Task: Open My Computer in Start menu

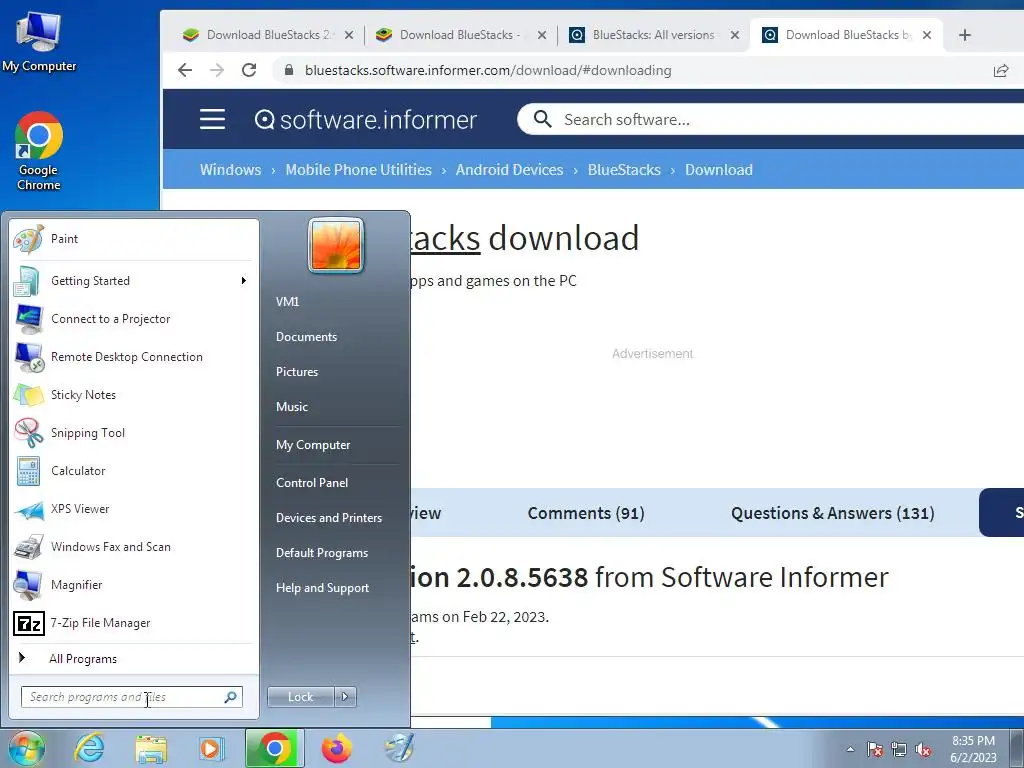Action: coord(313,445)
